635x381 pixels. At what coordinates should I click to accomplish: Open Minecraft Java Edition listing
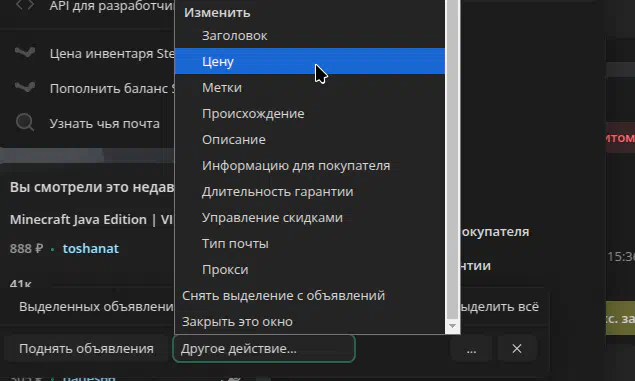(92, 219)
